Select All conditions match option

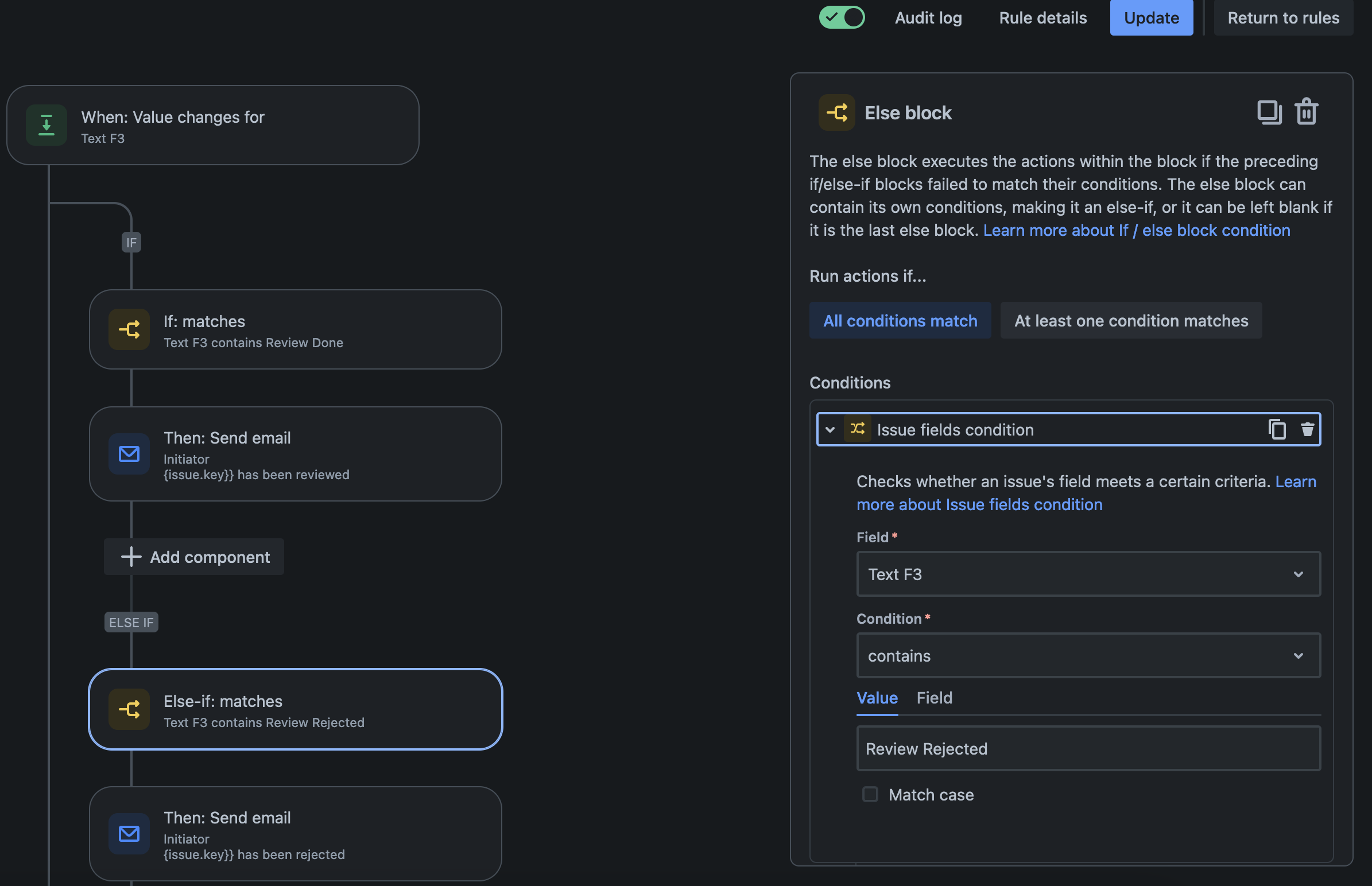tap(900, 320)
